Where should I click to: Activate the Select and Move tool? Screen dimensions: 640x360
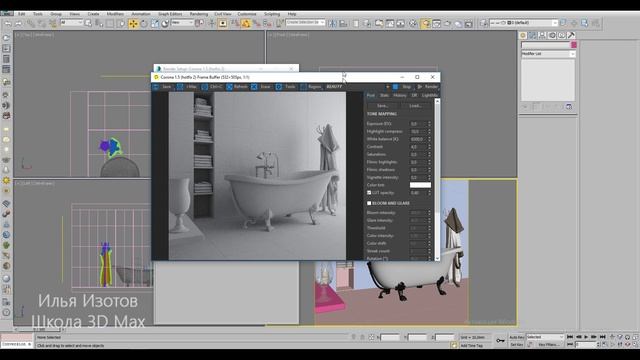[133, 23]
